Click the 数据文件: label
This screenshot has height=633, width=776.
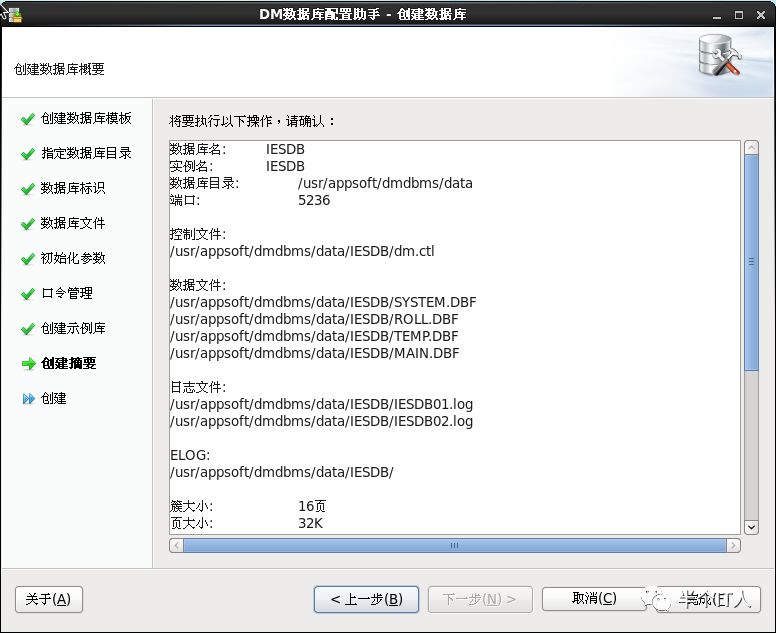pyautogui.click(x=198, y=285)
